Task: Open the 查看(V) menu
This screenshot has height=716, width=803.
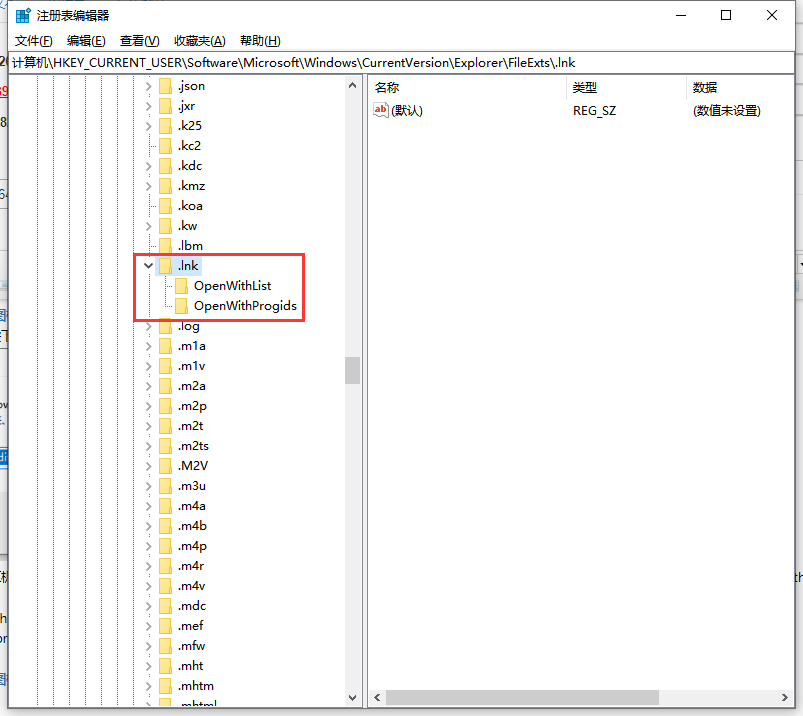Action: [139, 41]
